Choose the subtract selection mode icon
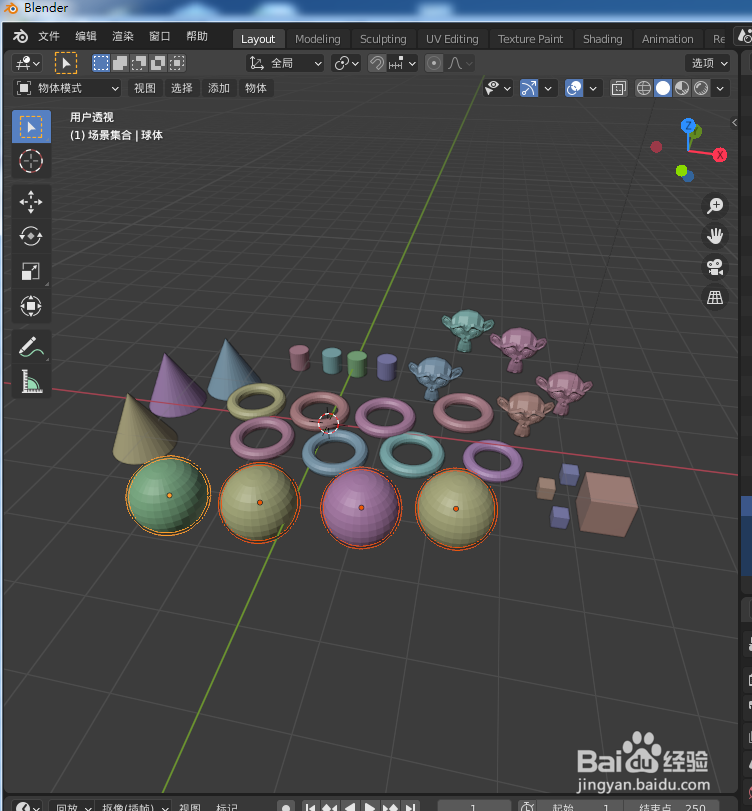Screen dimensions: 752x811 point(139,64)
